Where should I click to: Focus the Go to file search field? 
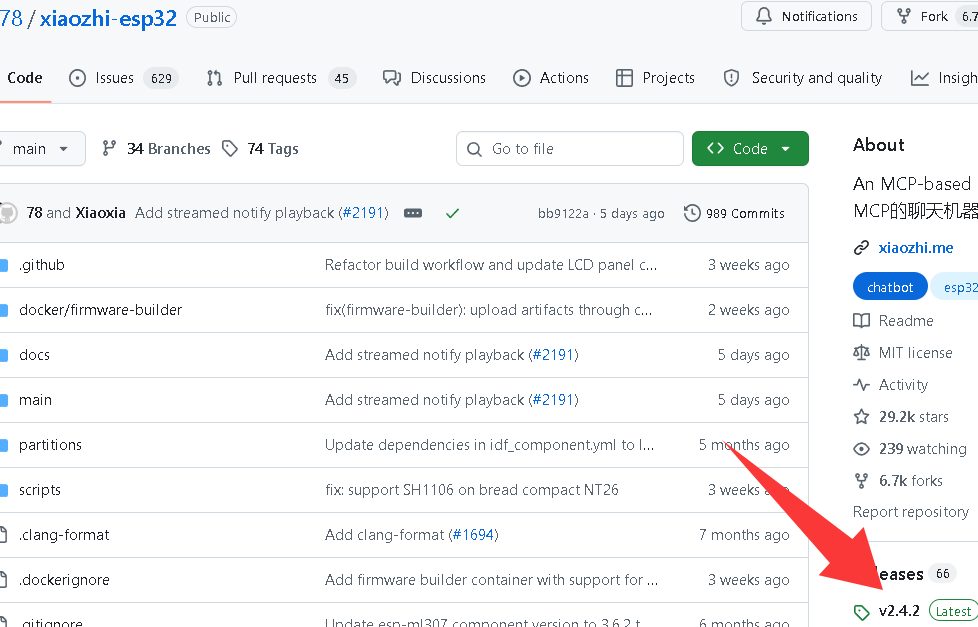569,148
